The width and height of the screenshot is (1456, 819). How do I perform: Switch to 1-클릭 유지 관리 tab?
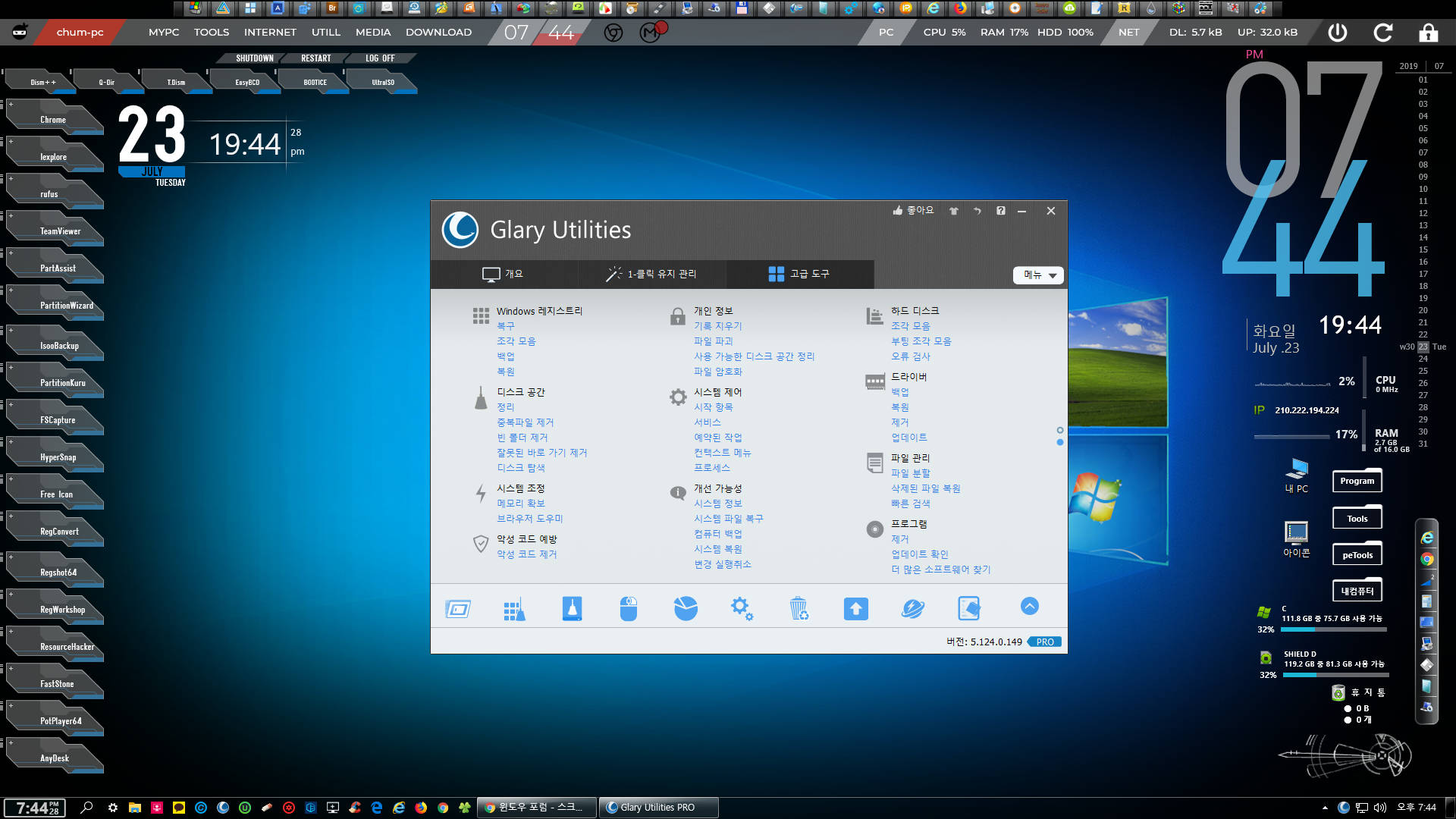[x=651, y=274]
